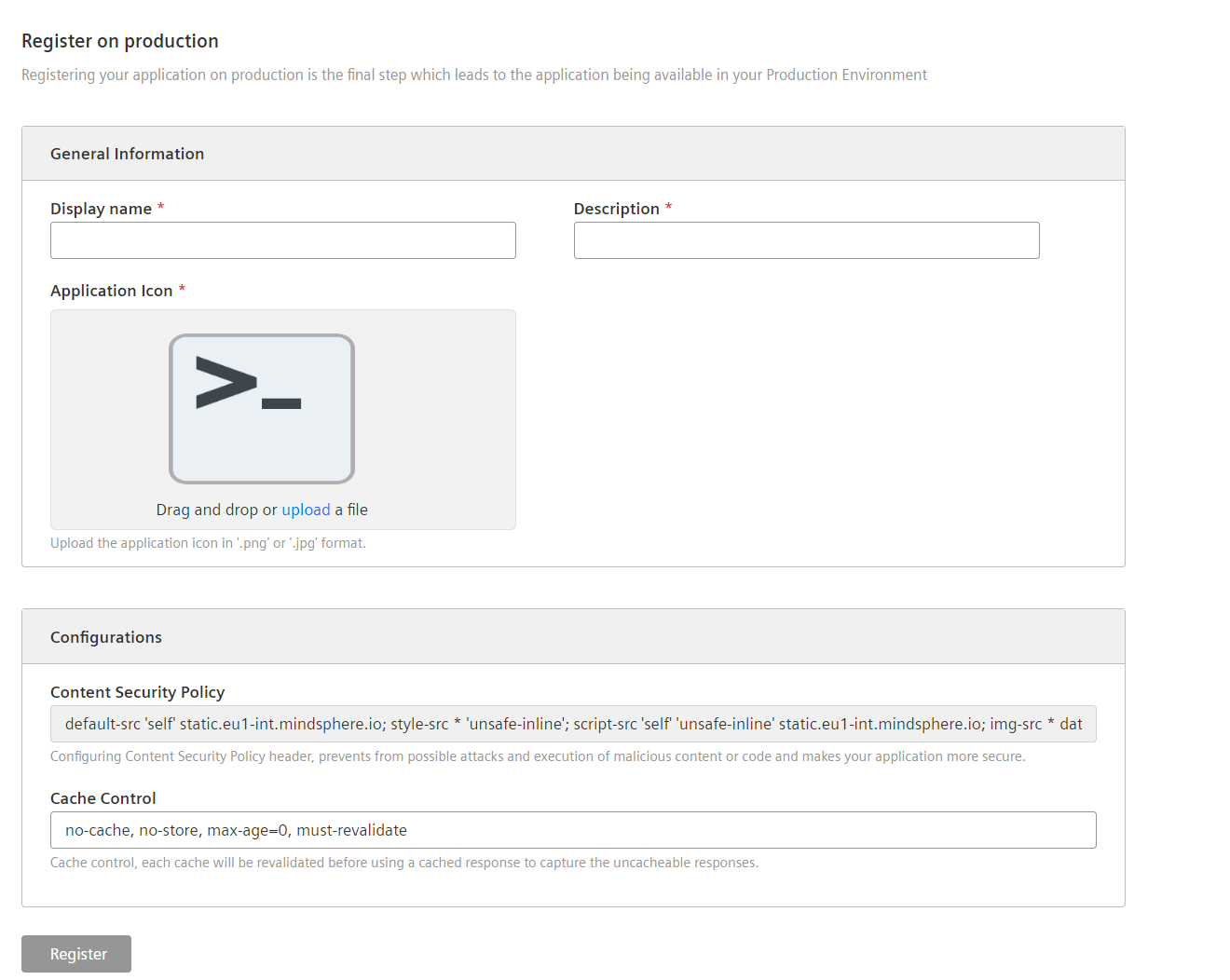The image size is (1230, 980).
Task: Click the required asterisk next to Application Icon
Action: [x=182, y=289]
